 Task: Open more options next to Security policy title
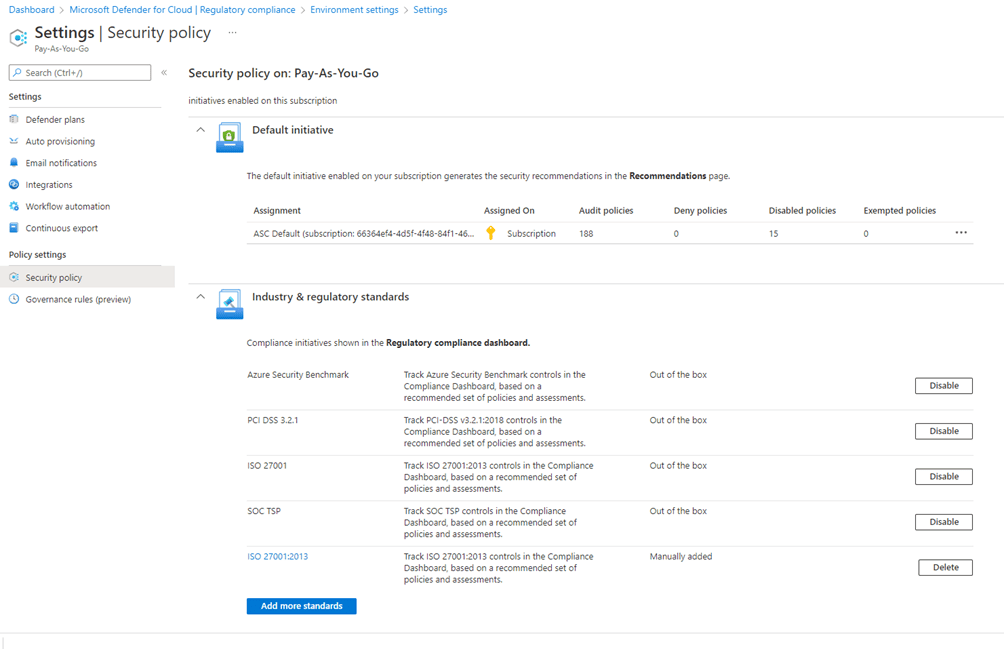(x=232, y=33)
